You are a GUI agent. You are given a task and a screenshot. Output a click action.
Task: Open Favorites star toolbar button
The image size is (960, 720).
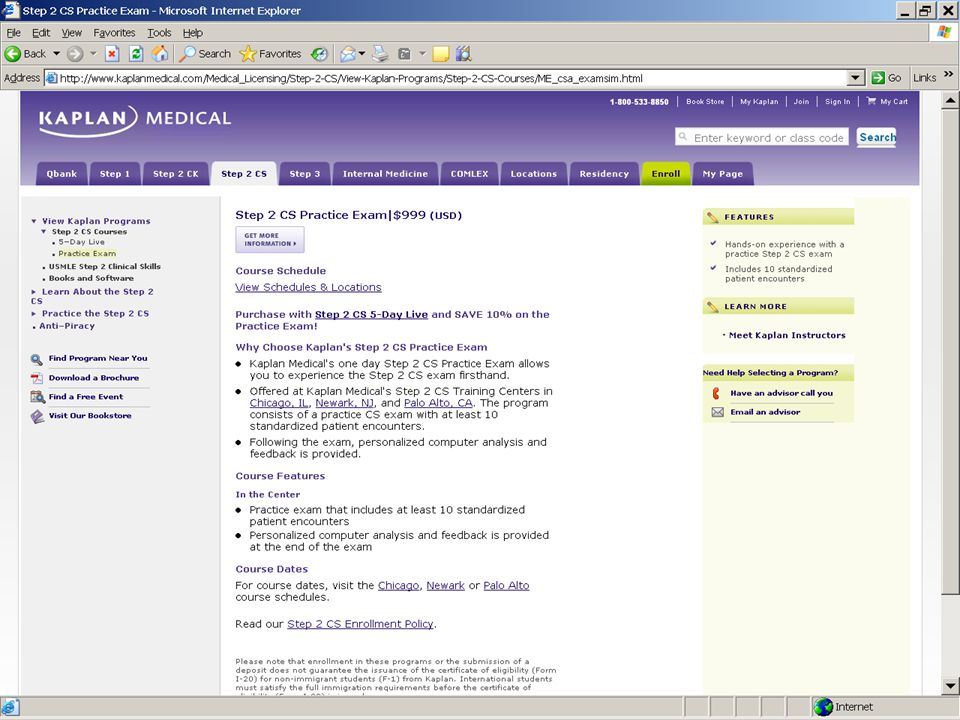[x=271, y=54]
